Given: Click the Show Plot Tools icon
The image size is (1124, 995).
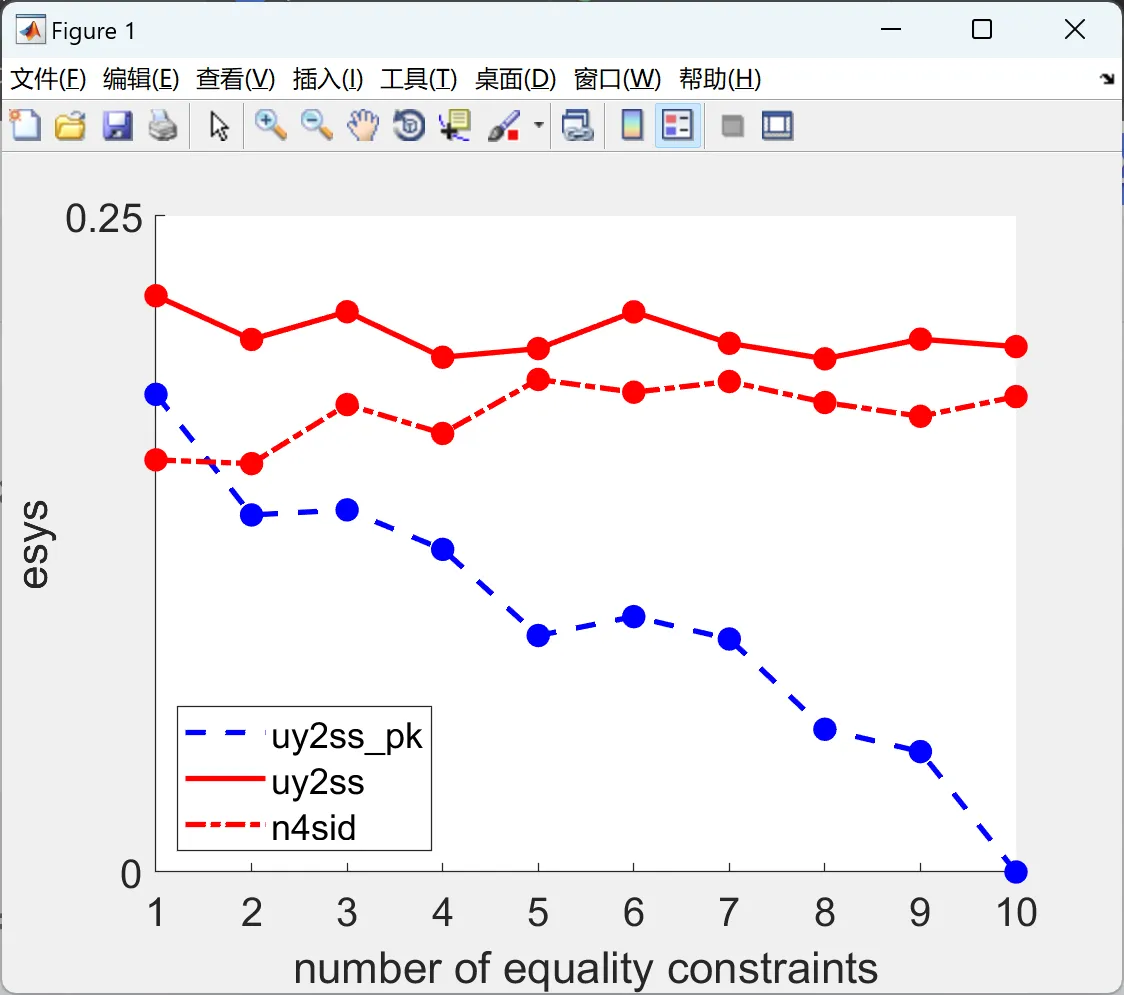Looking at the screenshot, I should pos(777,126).
